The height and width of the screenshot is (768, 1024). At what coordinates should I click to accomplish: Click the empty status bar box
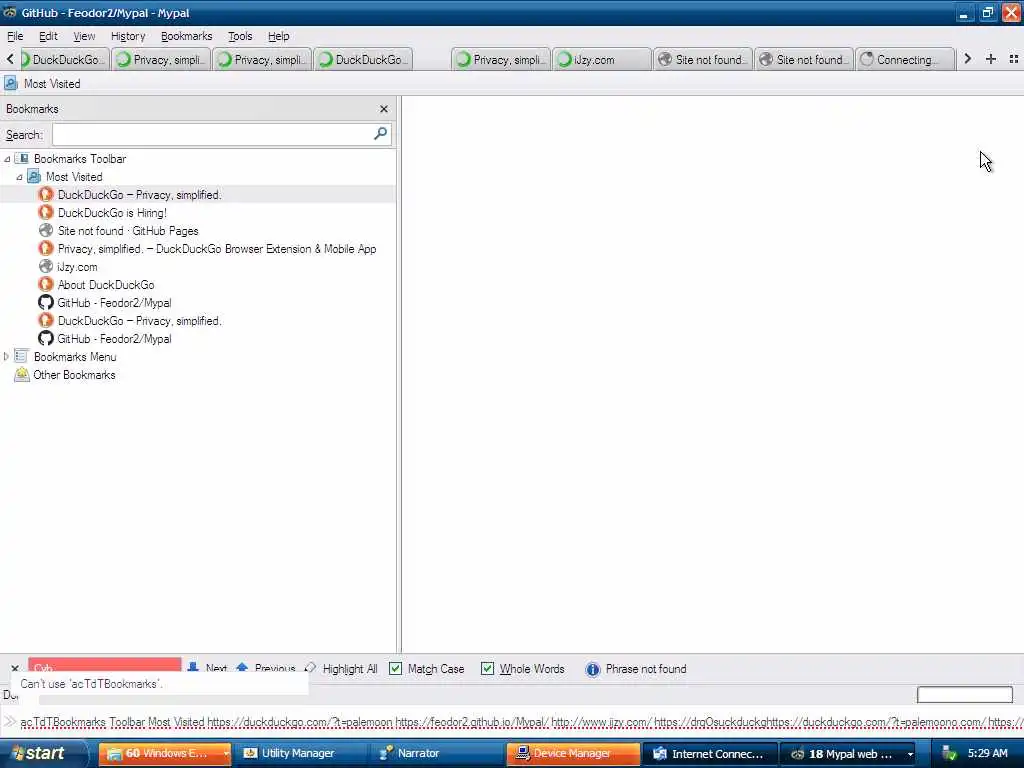pos(965,695)
